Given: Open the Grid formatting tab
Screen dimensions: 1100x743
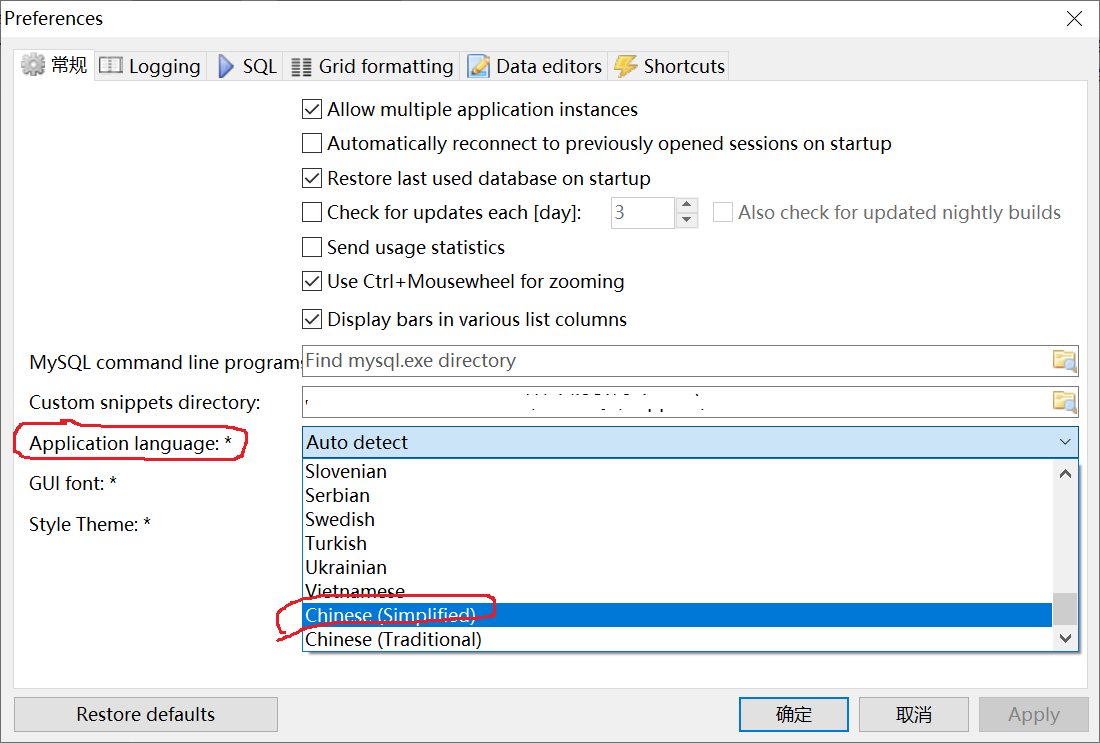Looking at the screenshot, I should click(371, 66).
